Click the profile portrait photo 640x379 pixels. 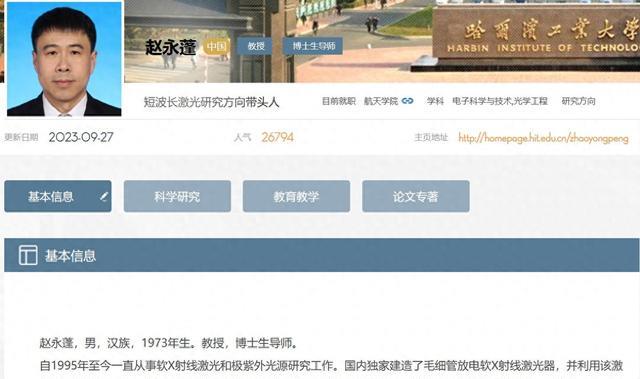click(x=64, y=58)
